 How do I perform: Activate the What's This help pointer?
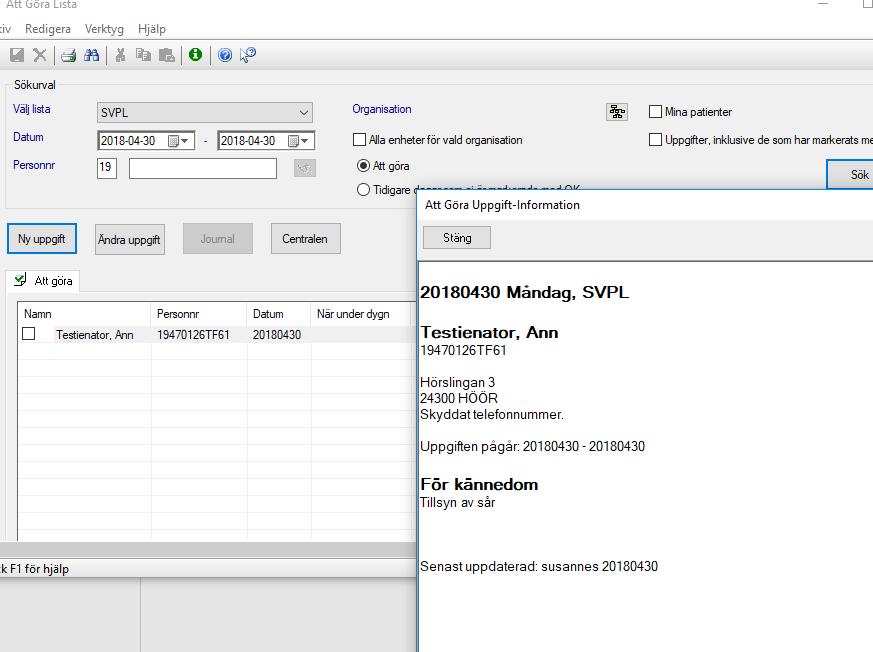(x=248, y=55)
